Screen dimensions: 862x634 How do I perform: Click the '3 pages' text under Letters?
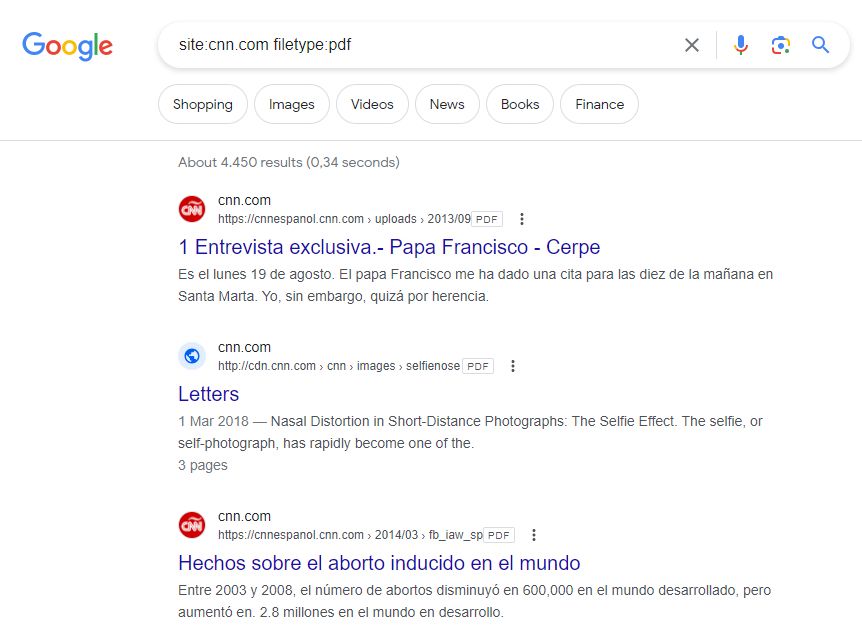[202, 465]
